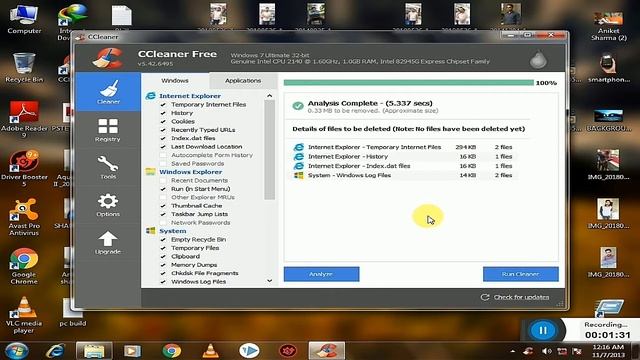Click the refresh icon near Check for updates
The width and height of the screenshot is (640, 360).
tap(485, 297)
